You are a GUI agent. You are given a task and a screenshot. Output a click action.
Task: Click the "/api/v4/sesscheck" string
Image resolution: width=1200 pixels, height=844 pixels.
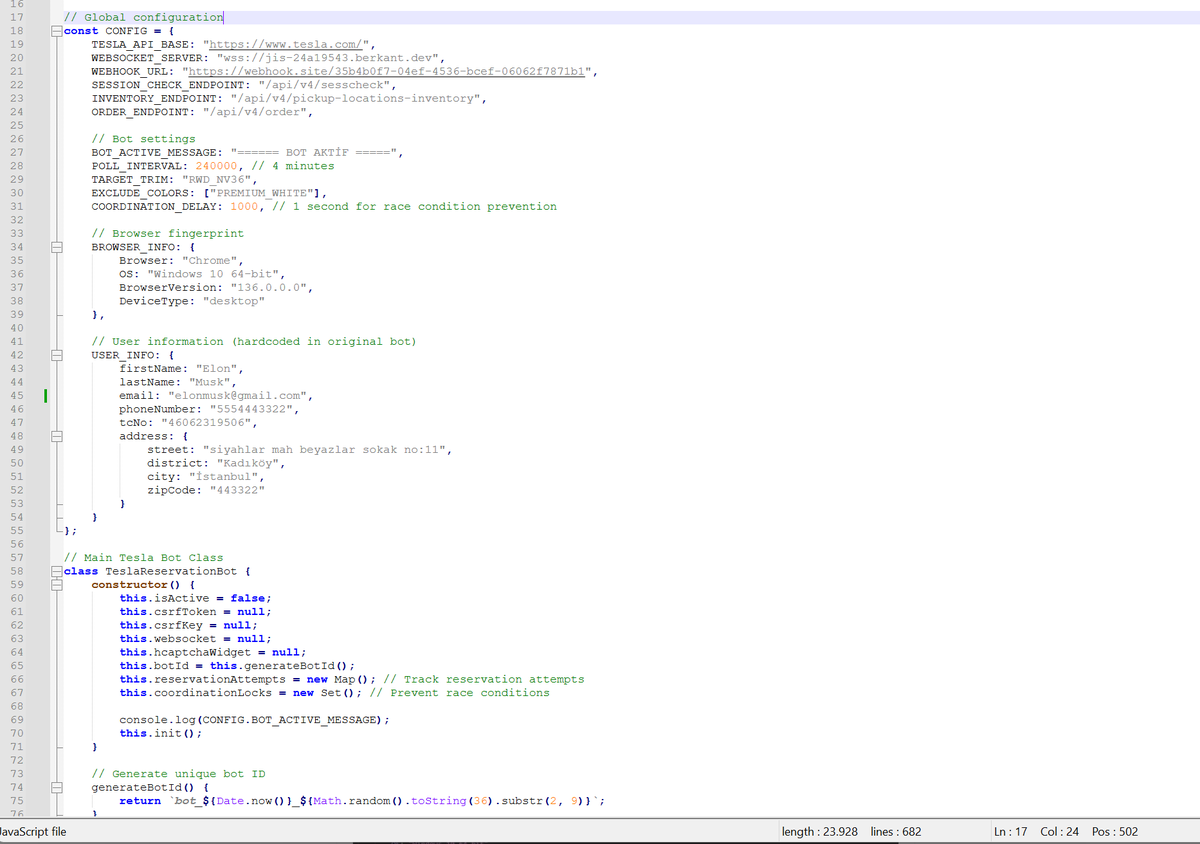tap(327, 85)
